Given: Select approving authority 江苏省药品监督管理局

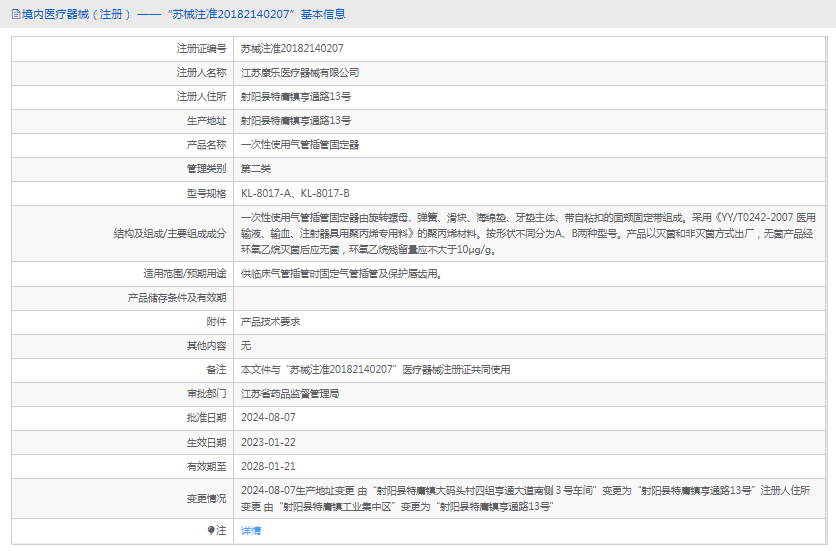Looking at the screenshot, I should click(x=290, y=394).
